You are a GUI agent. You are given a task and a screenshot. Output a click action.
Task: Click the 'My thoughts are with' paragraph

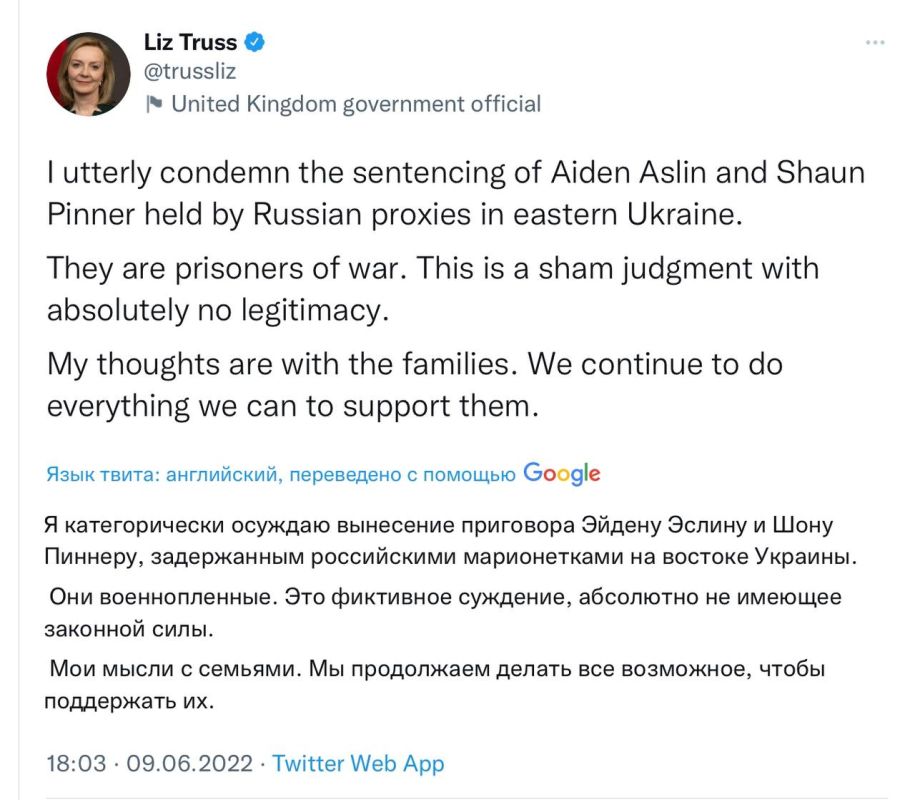[407, 384]
